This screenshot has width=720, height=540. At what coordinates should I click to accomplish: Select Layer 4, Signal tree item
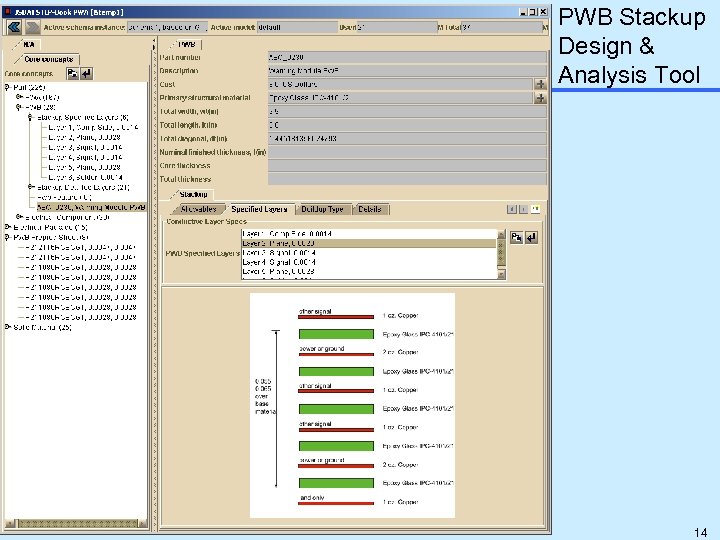pyautogui.click(x=85, y=157)
